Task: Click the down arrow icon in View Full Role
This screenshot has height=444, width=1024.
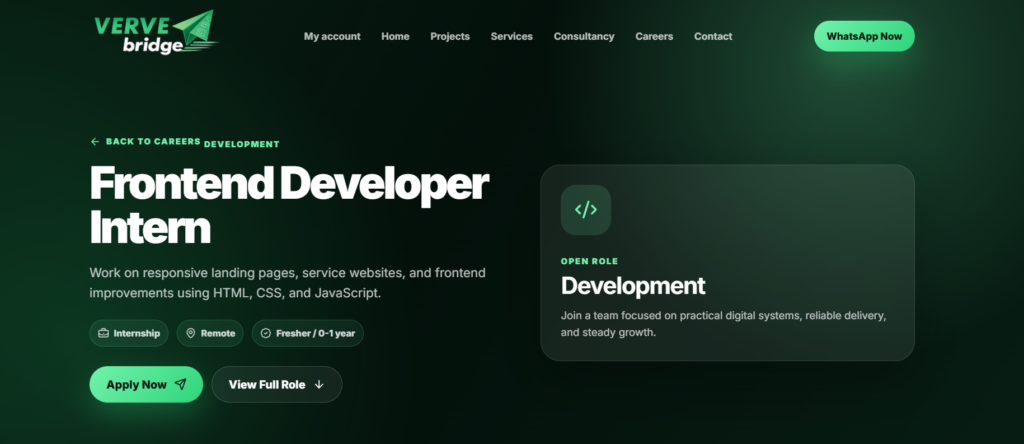Action: 319,385
